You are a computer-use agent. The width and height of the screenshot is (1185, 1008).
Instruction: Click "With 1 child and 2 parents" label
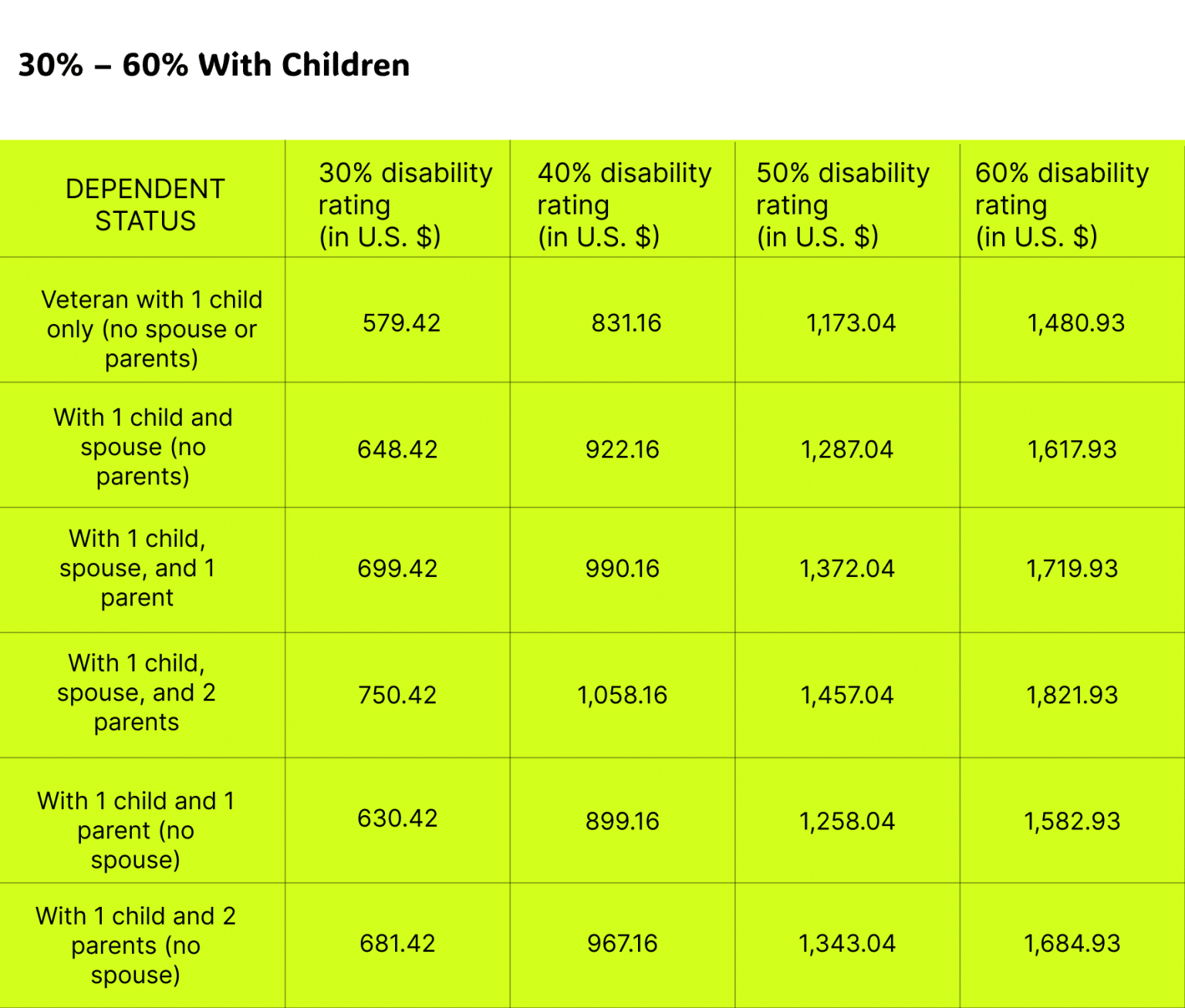tap(136, 946)
